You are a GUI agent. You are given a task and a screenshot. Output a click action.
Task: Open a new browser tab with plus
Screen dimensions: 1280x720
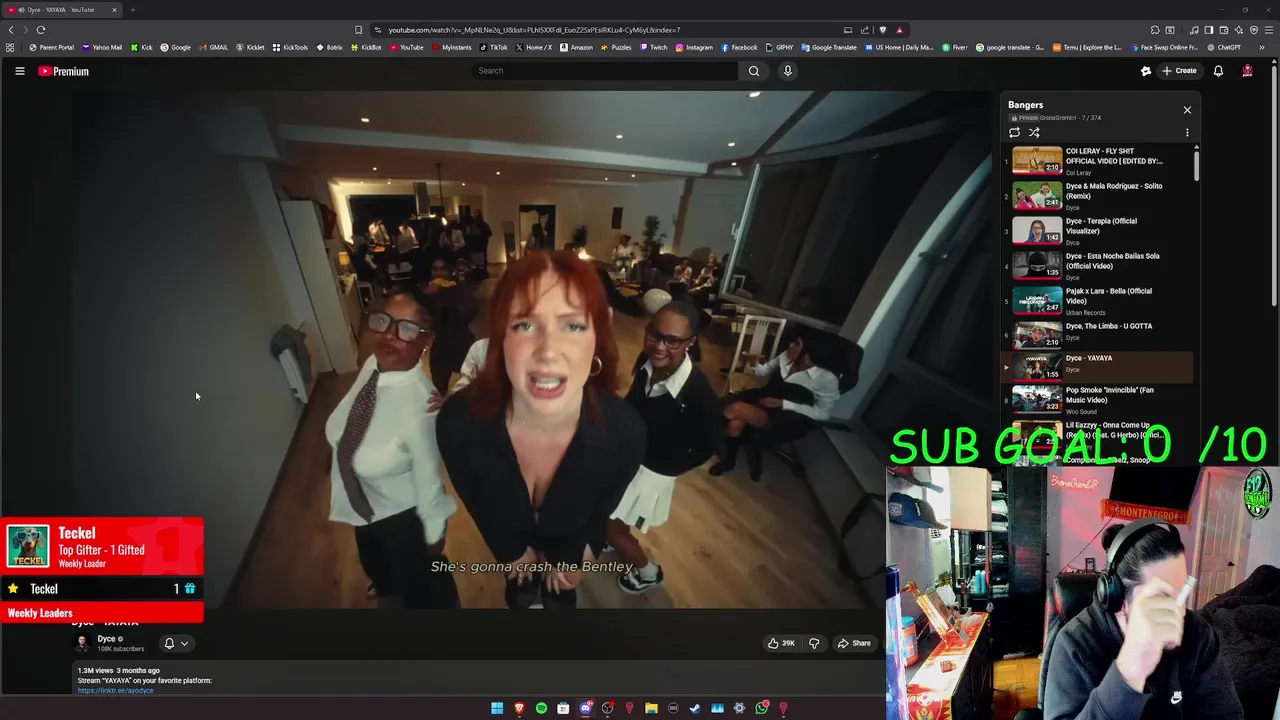[132, 10]
